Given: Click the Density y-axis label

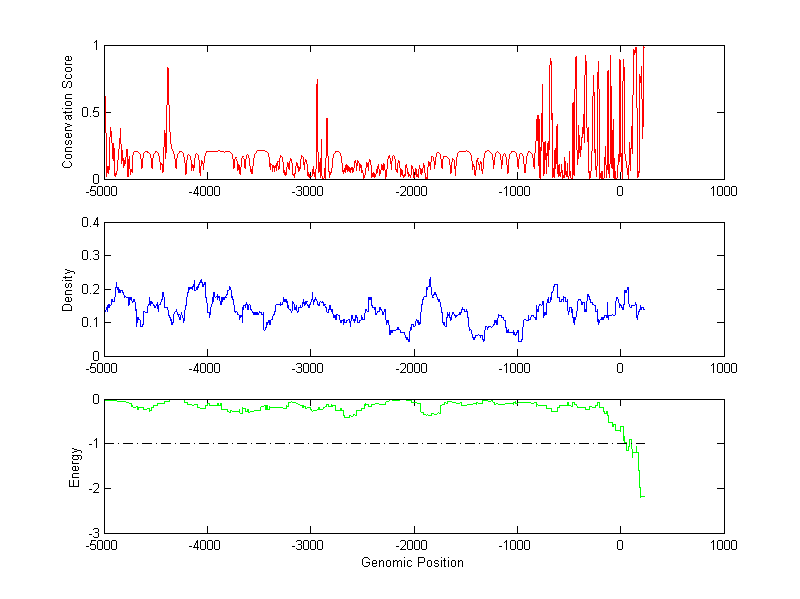Looking at the screenshot, I should [x=68, y=289].
